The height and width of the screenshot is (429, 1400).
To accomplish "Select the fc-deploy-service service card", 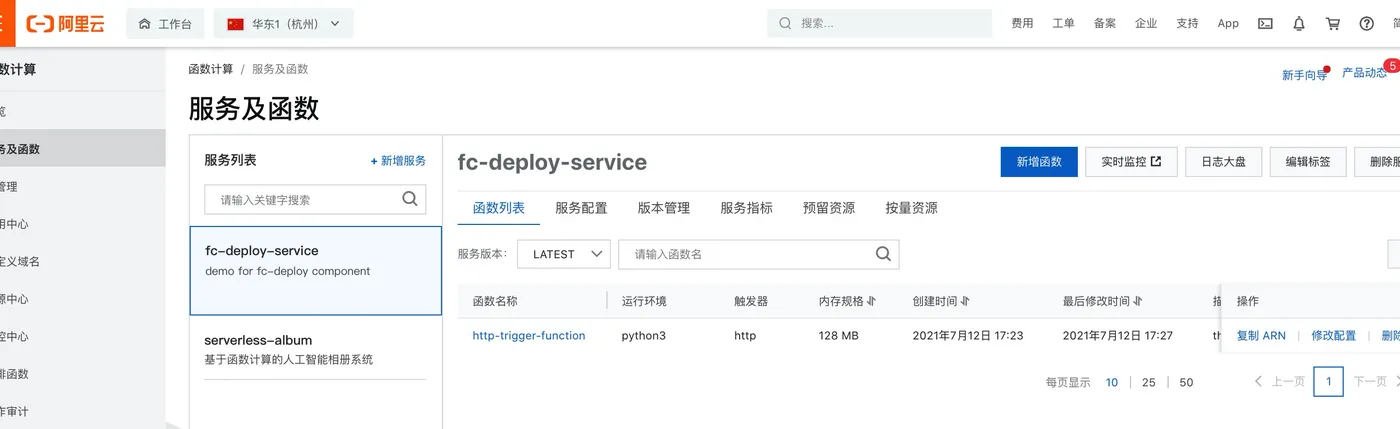I will (x=316, y=271).
